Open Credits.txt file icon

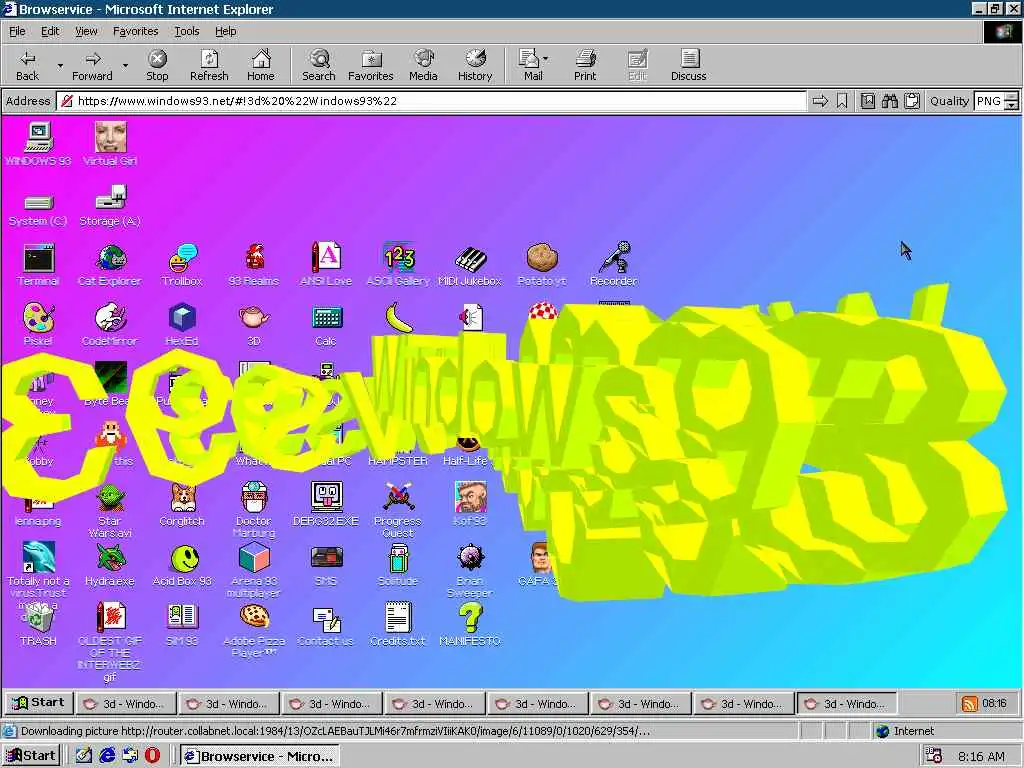pos(398,624)
